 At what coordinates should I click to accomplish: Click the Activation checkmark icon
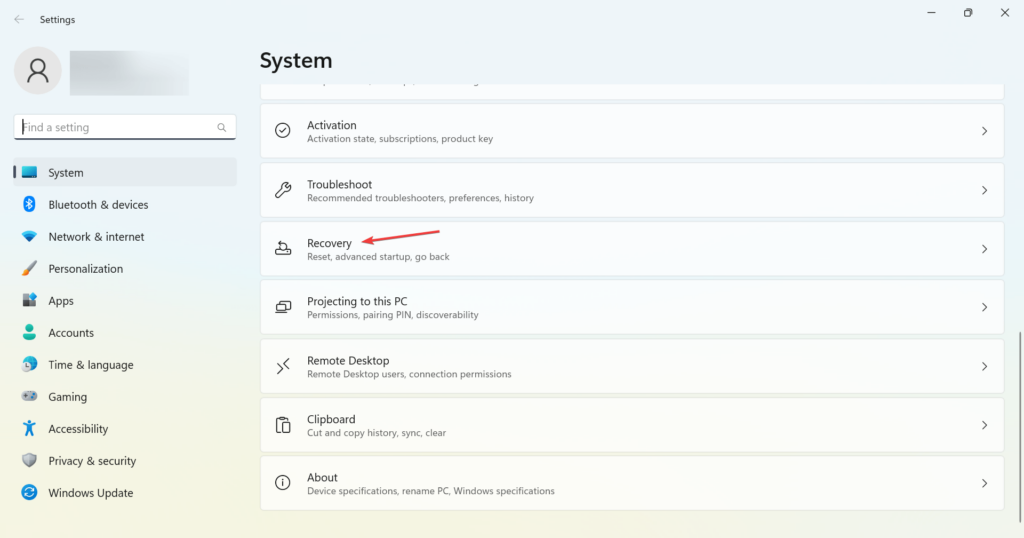(x=283, y=131)
